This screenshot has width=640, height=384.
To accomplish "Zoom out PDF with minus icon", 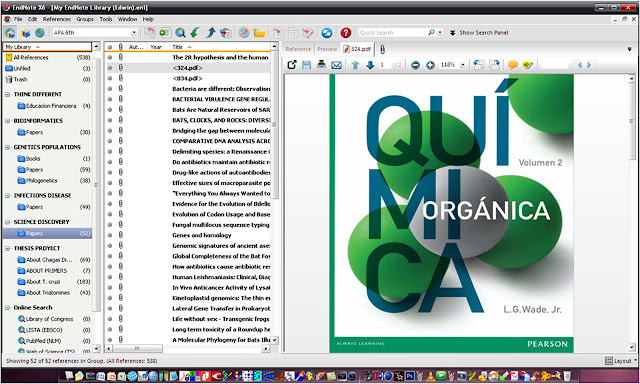I will 416,65.
